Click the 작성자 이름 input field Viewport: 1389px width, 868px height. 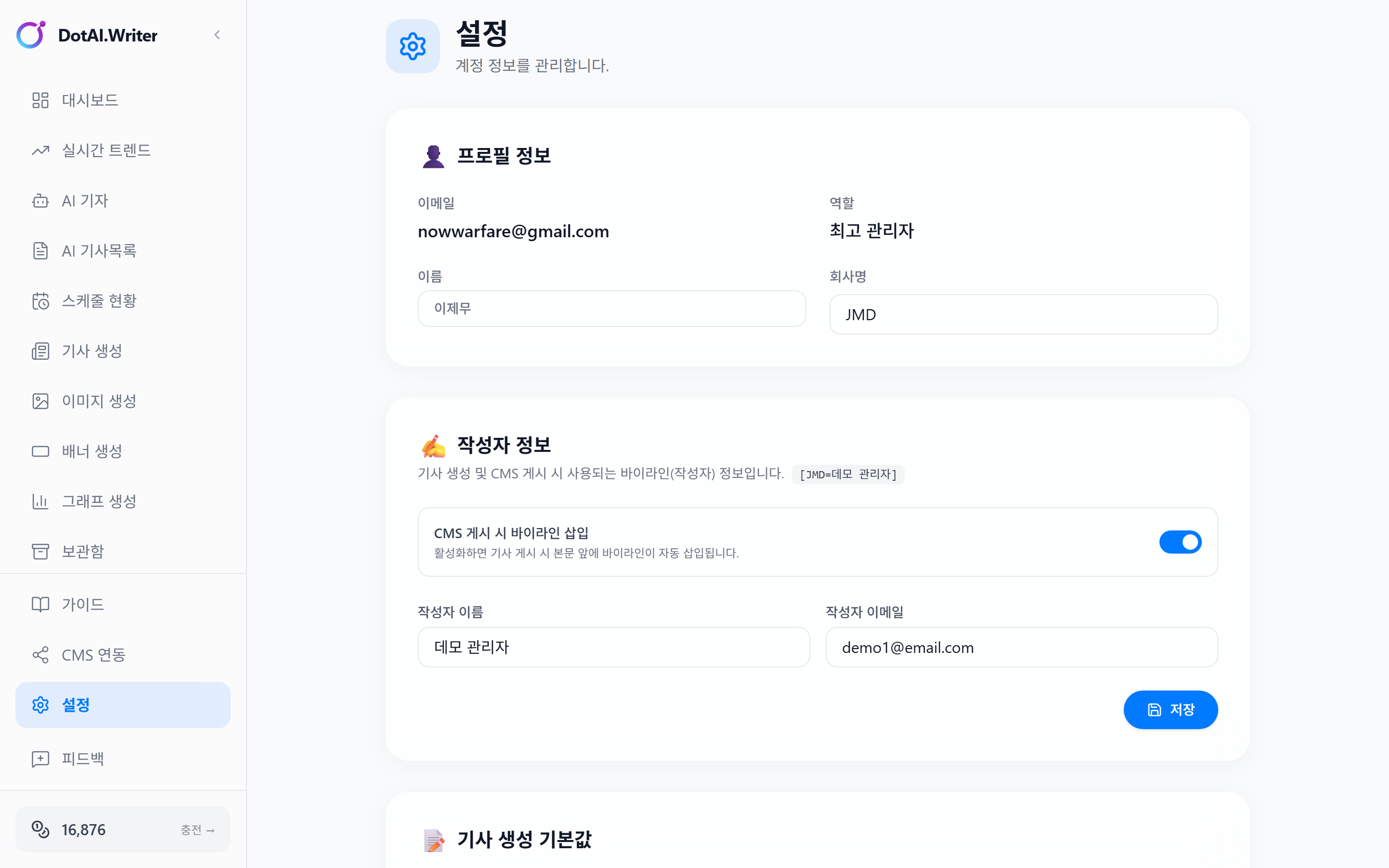[x=613, y=647]
